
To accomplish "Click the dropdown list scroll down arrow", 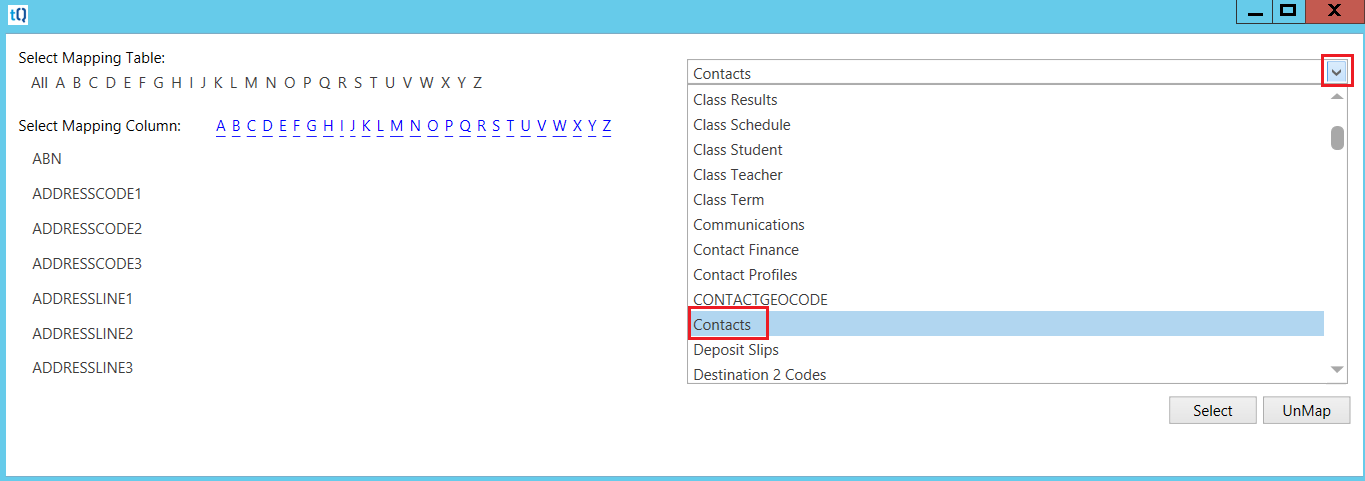I will (1337, 370).
